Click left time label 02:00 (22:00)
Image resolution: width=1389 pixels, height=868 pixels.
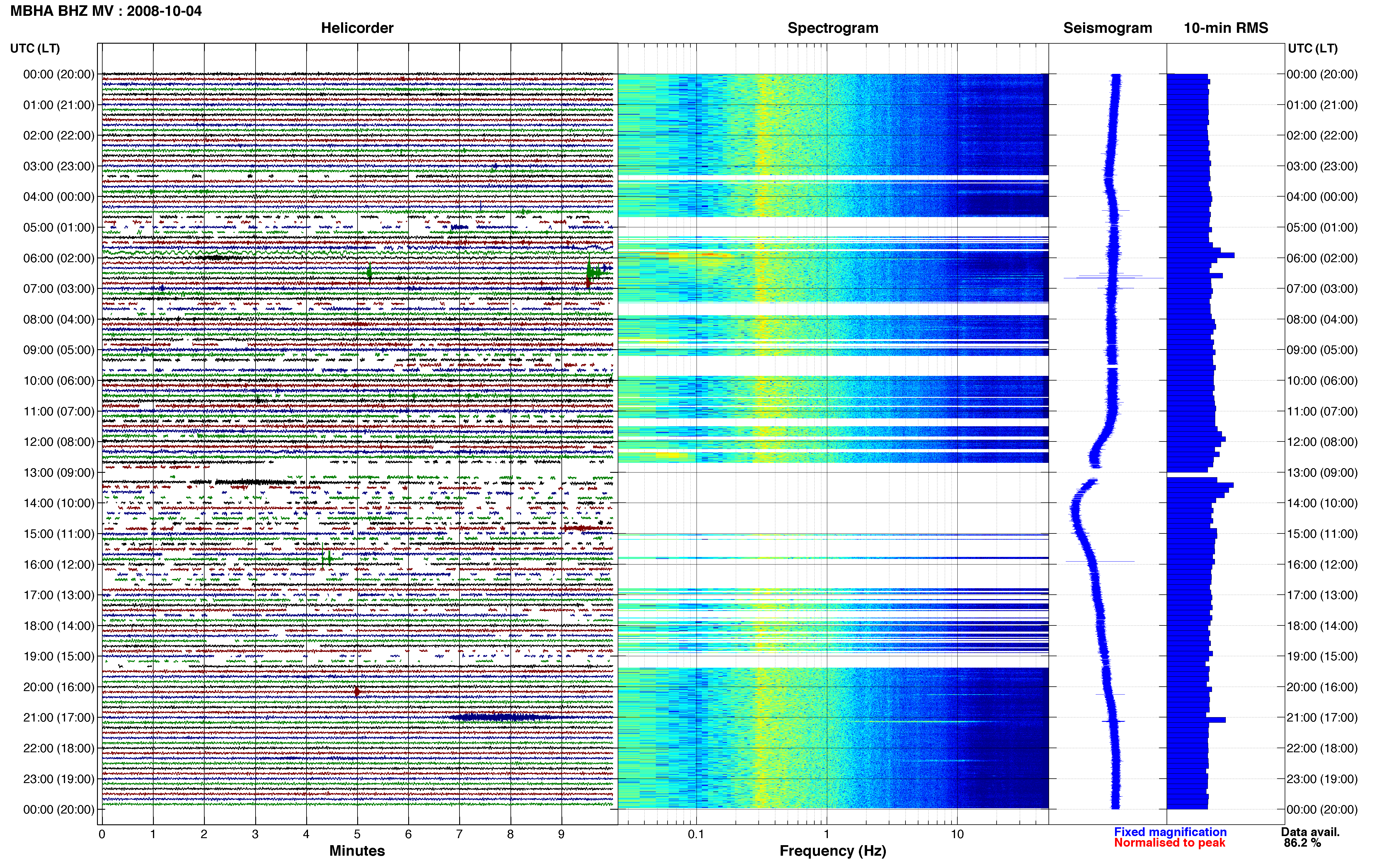point(59,135)
